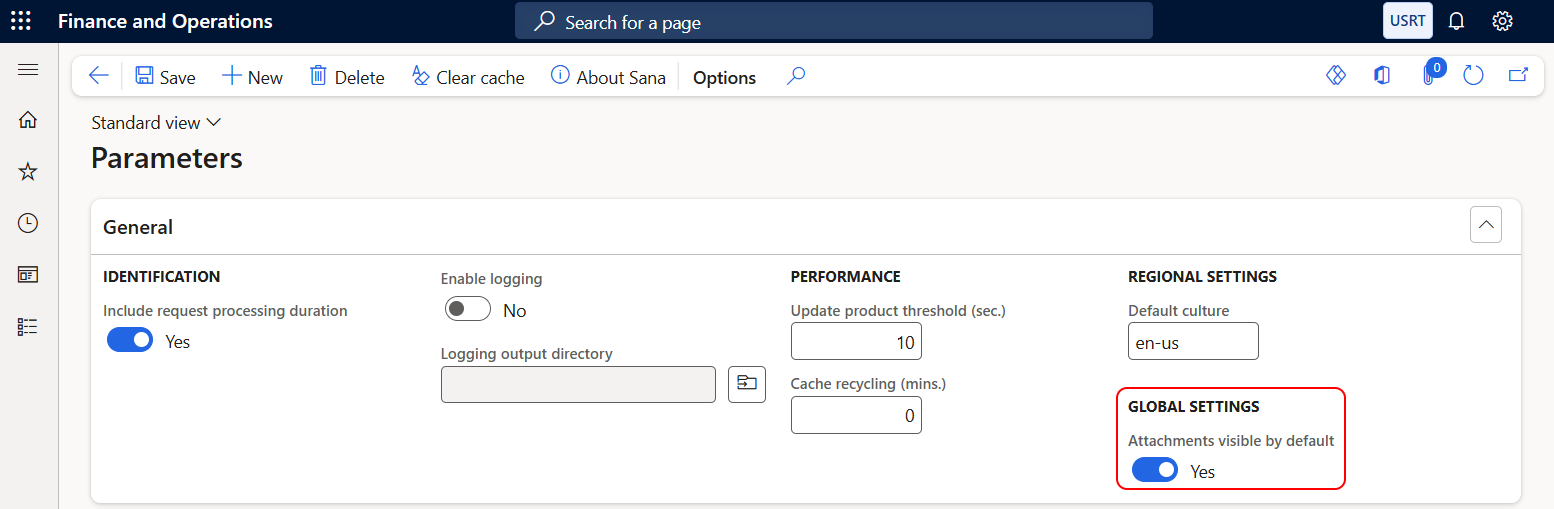
Task: Open the settings gear icon
Action: (x=1502, y=21)
